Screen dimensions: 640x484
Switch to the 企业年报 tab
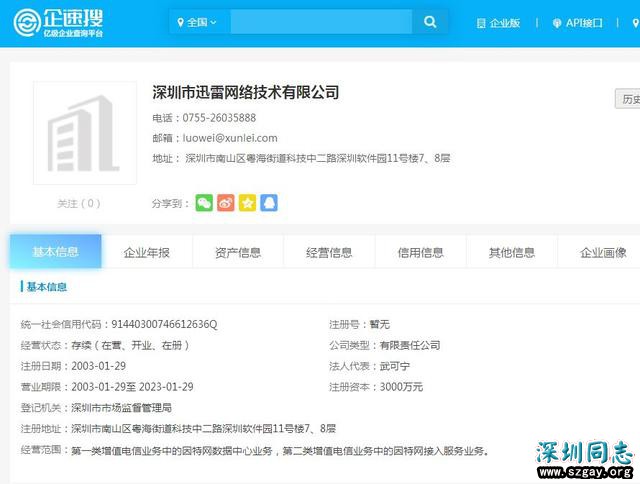[x=147, y=253]
